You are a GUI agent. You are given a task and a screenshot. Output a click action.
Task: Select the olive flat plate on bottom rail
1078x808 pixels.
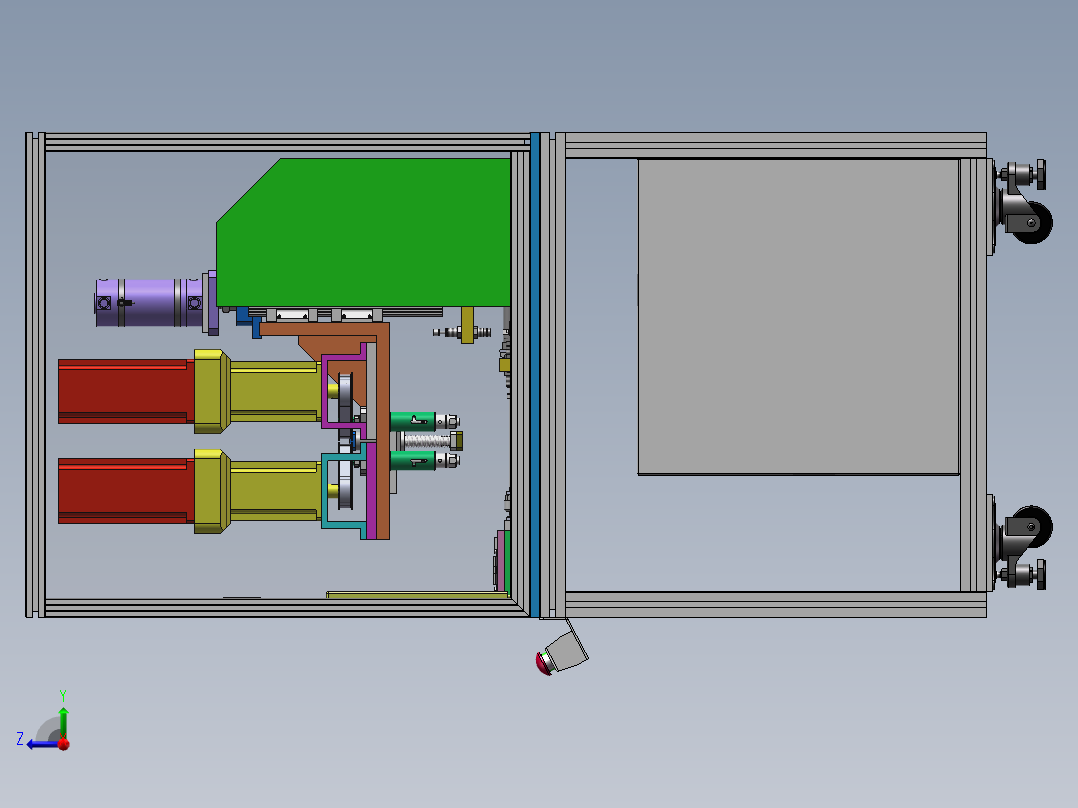(417, 595)
